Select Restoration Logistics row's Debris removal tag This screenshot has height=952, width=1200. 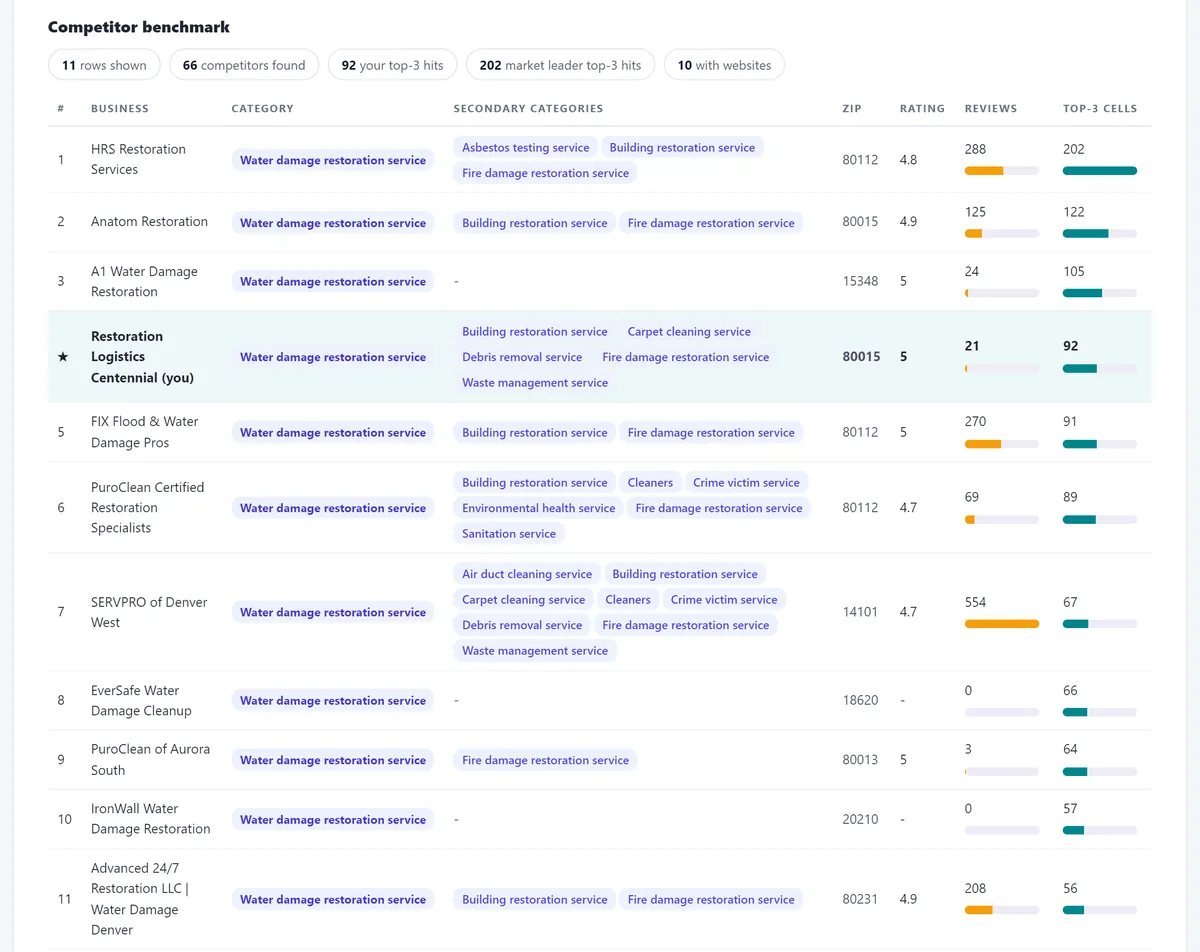(x=522, y=357)
